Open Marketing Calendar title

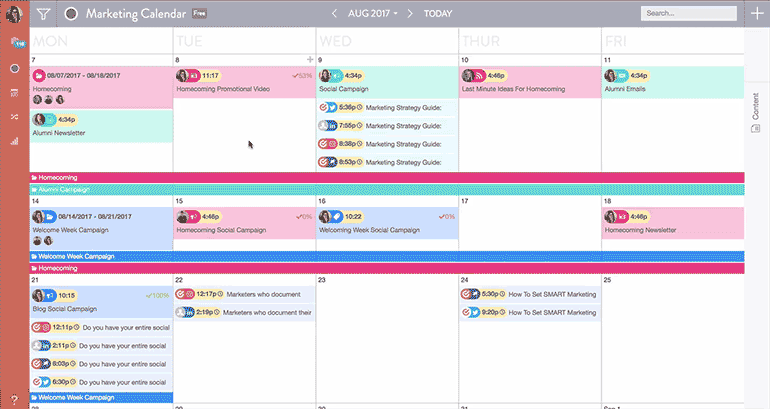tap(136, 14)
